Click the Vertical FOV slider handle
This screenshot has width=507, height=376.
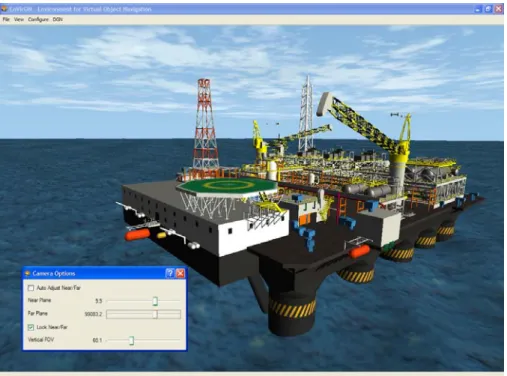click(132, 340)
